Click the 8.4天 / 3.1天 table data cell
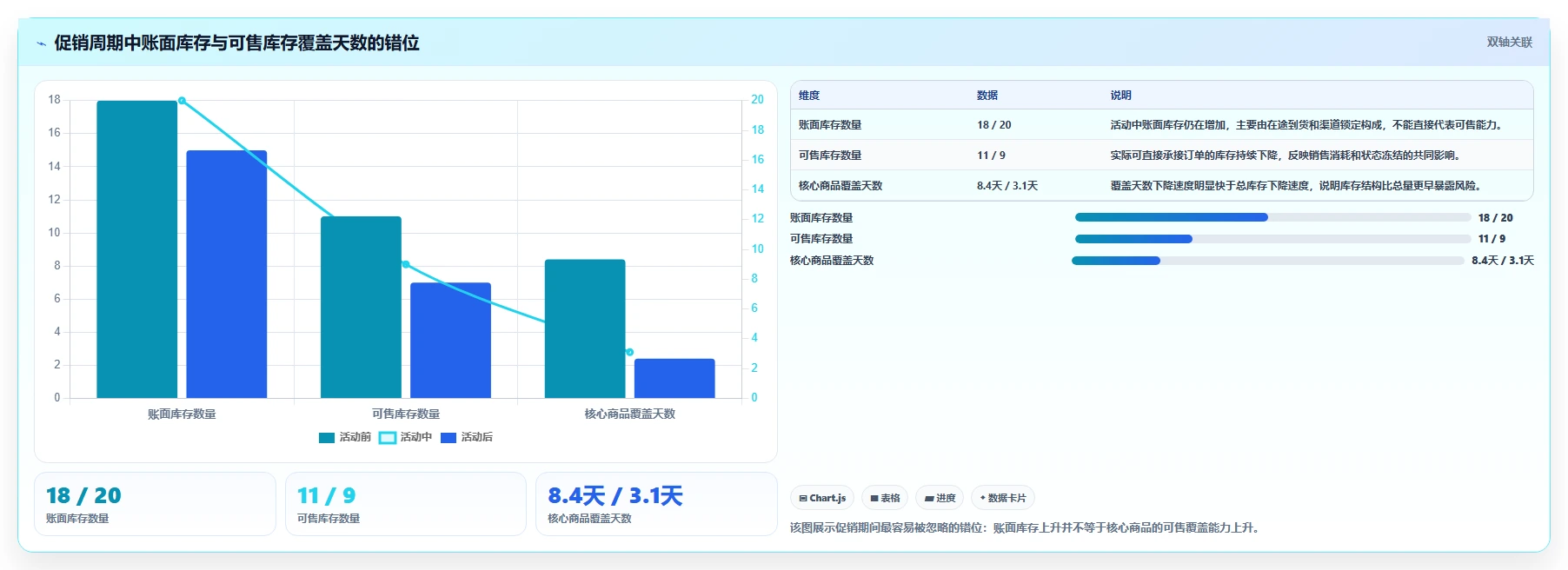Image resolution: width=1568 pixels, height=570 pixels. click(1007, 186)
